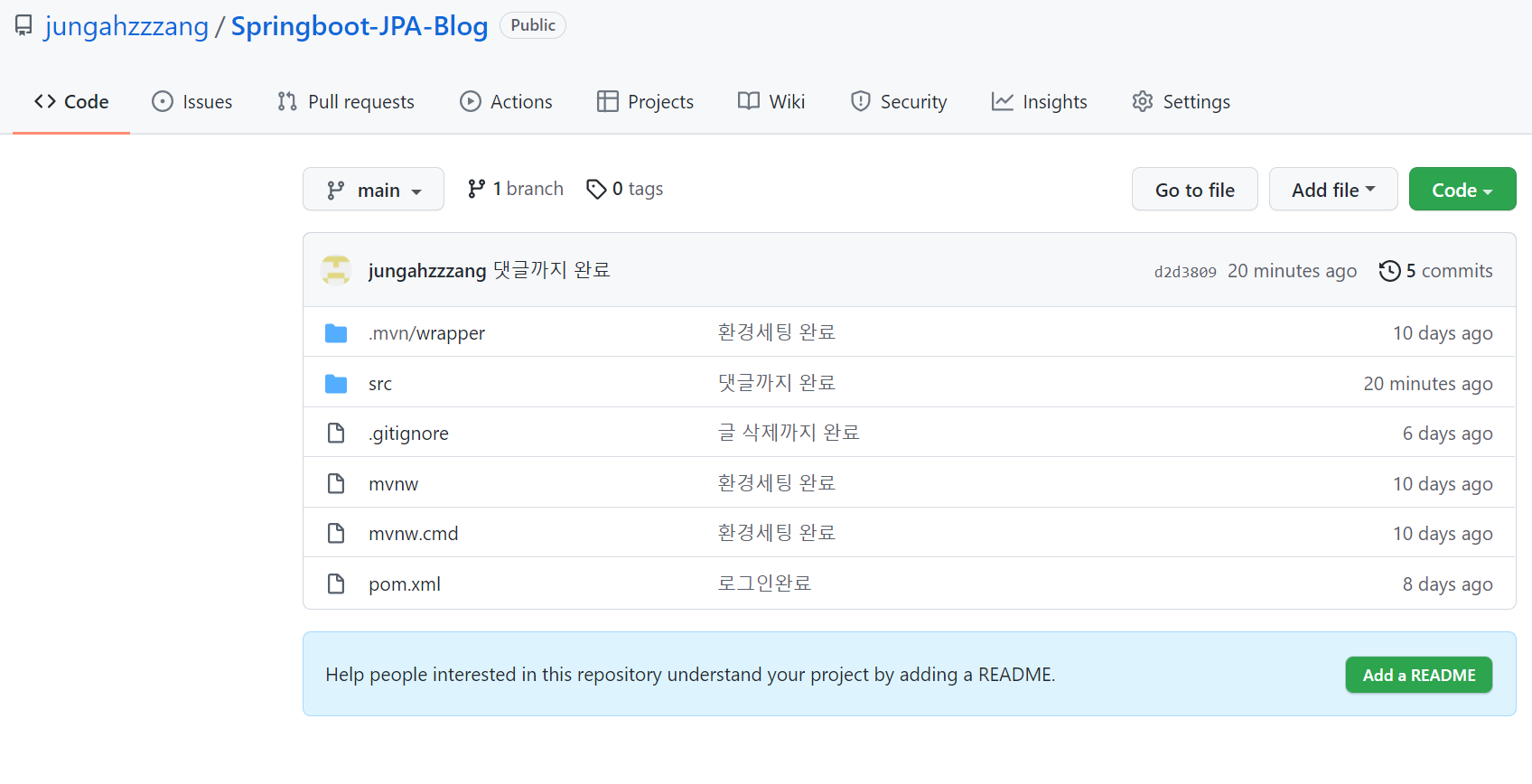Click the src folder icon

click(x=336, y=384)
